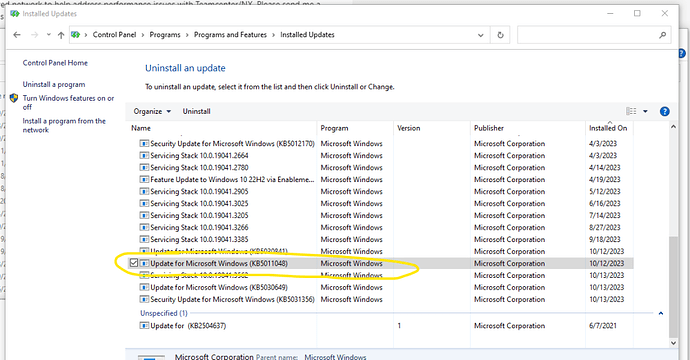Select Servicing Stack 10.0.19041.3205 row
Viewport: 690px width, 360px height.
click(x=381, y=215)
